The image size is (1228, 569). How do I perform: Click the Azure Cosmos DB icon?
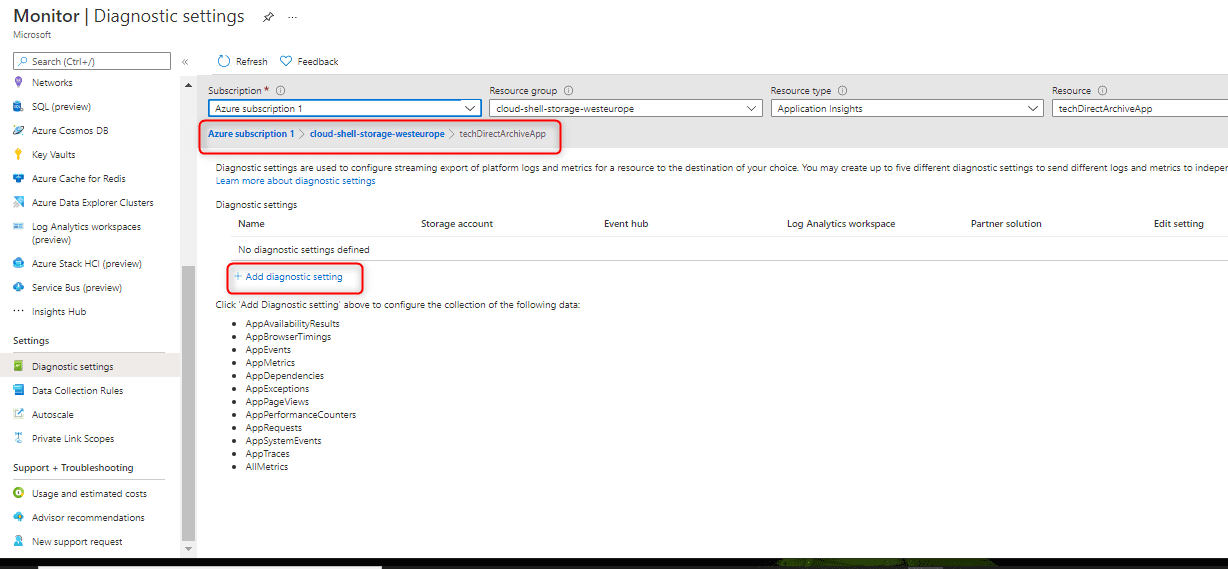pyautogui.click(x=18, y=130)
